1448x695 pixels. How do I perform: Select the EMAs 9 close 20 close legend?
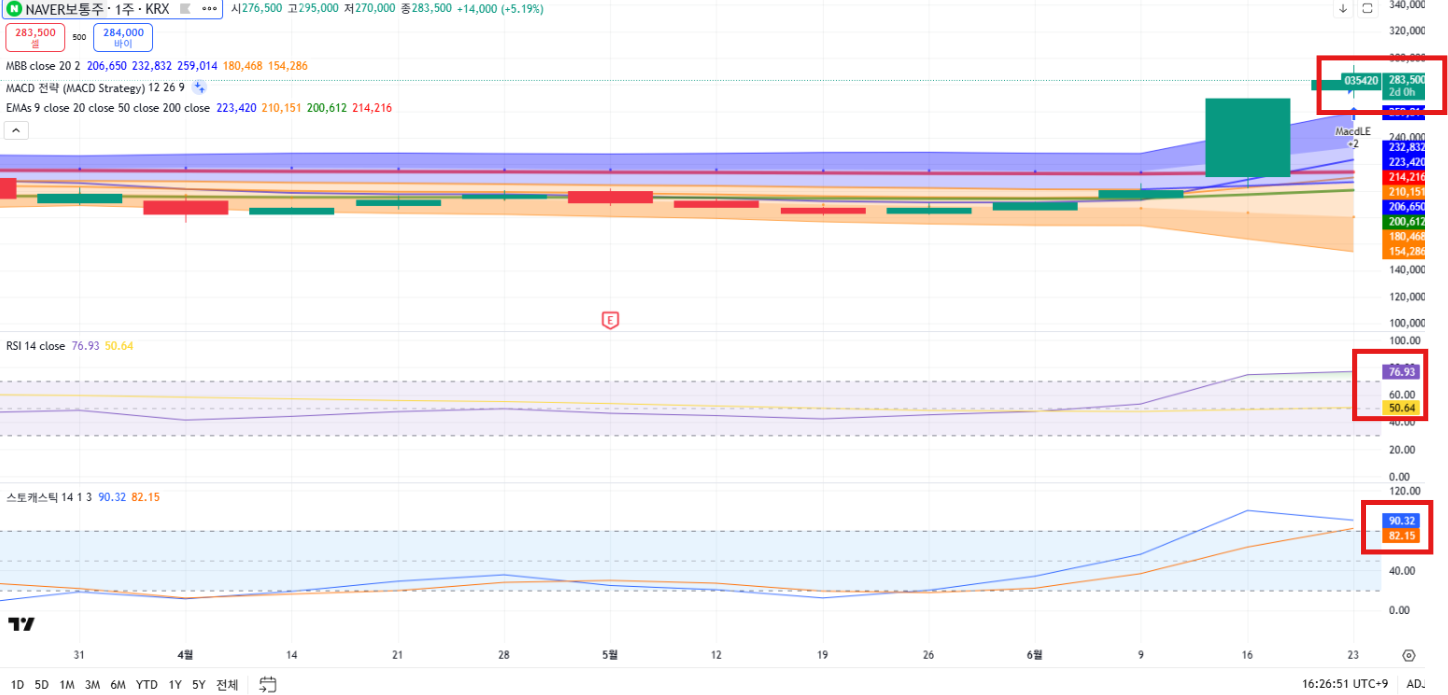coord(108,108)
